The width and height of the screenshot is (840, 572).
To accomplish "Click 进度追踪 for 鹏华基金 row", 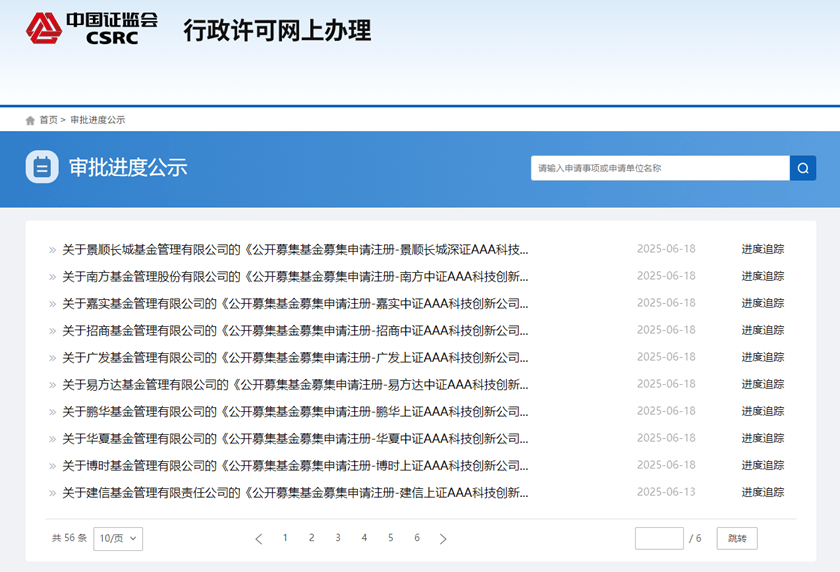I will [x=763, y=411].
